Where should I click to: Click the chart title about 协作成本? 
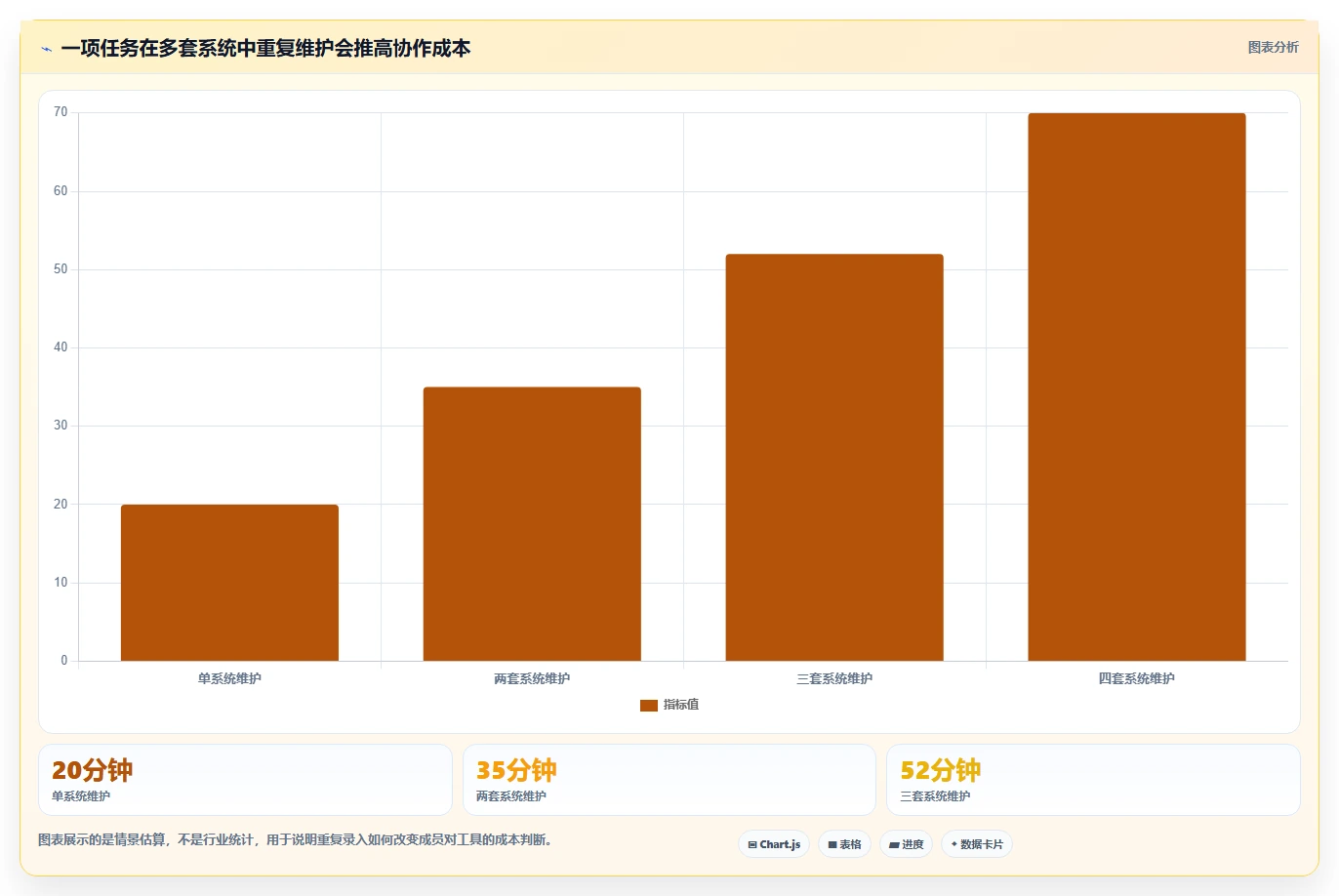pos(265,48)
